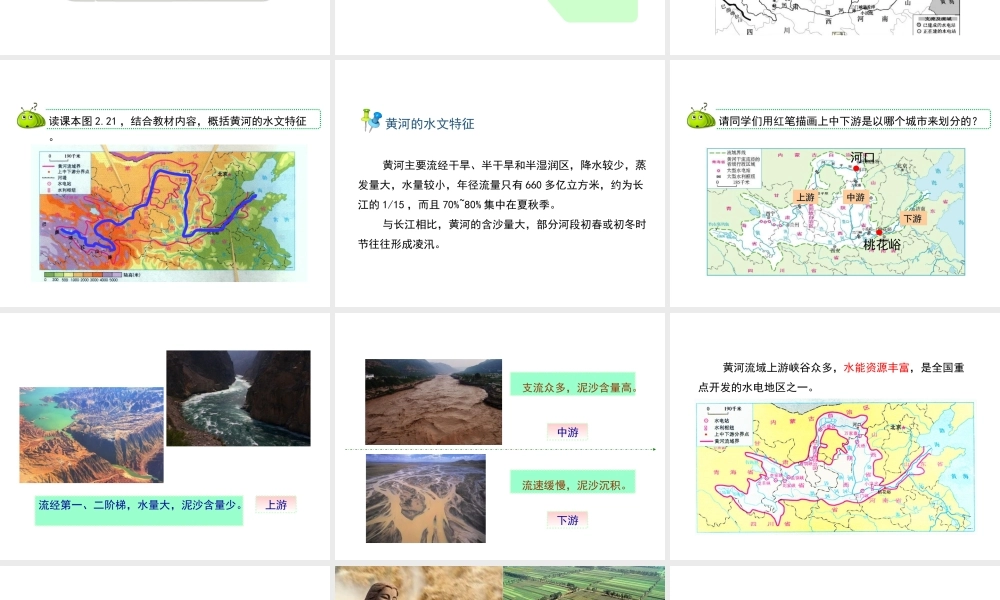The image size is (1000, 600).
Task: Select the yellow hydropower basin map
Action: [835, 467]
